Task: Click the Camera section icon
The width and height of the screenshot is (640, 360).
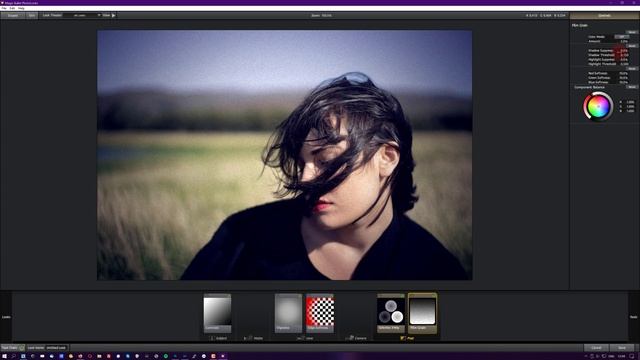Action: click(349, 338)
